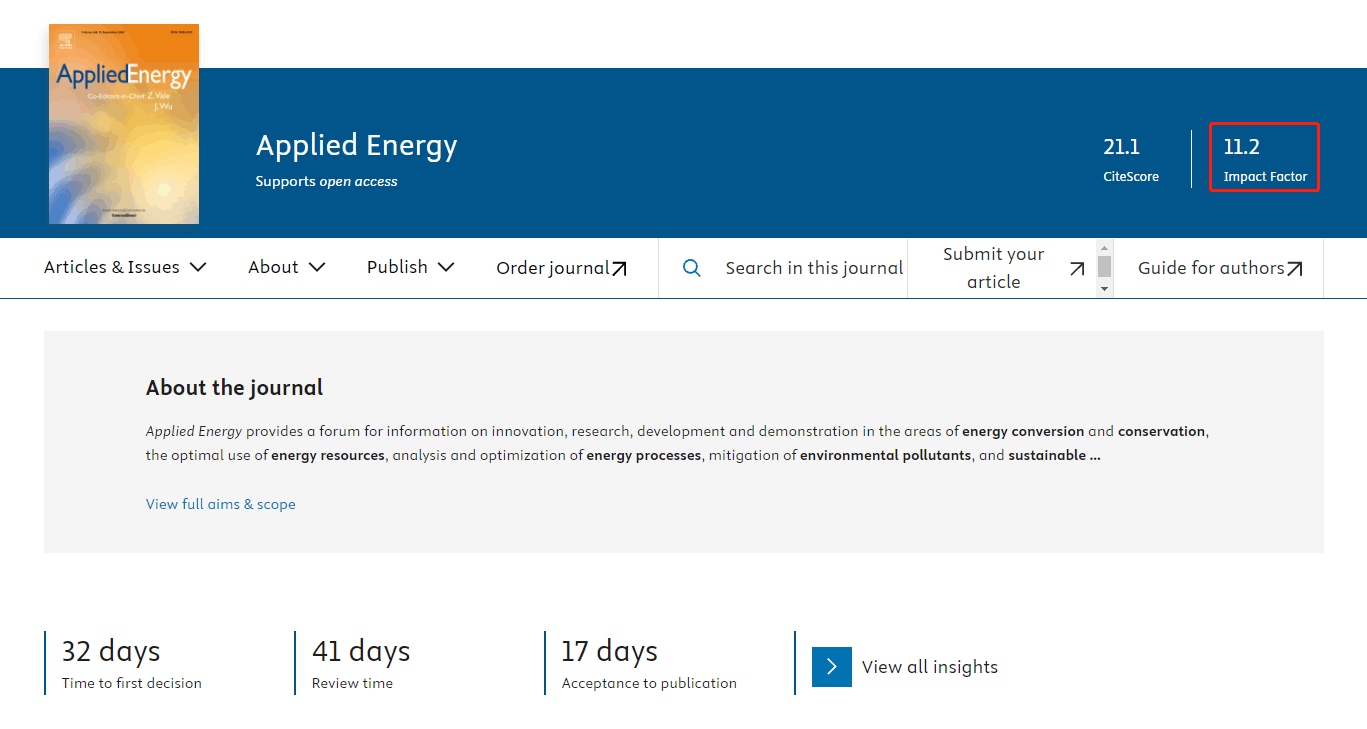This screenshot has width=1367, height=729.
Task: Click the blue chevron View all insights button
Action: click(832, 667)
